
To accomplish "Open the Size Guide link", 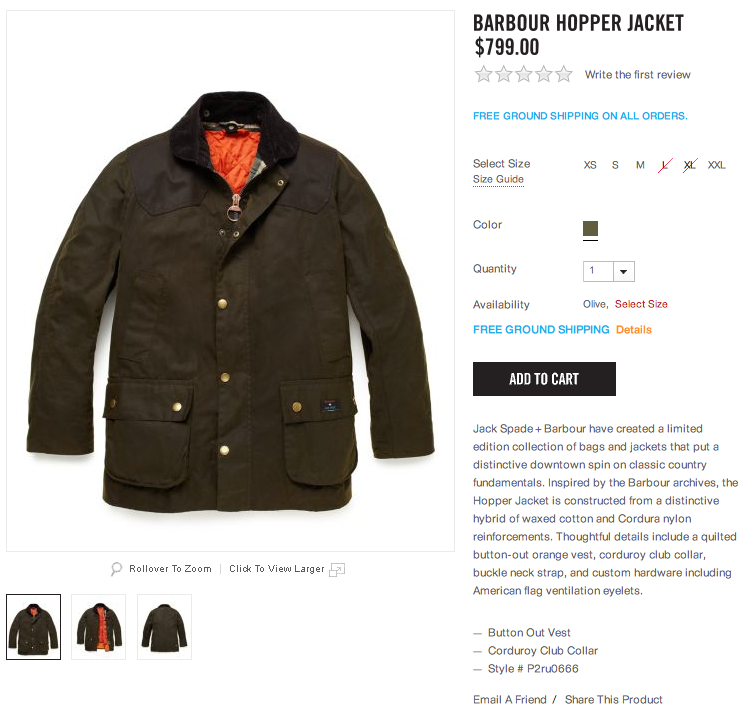I will (498, 179).
